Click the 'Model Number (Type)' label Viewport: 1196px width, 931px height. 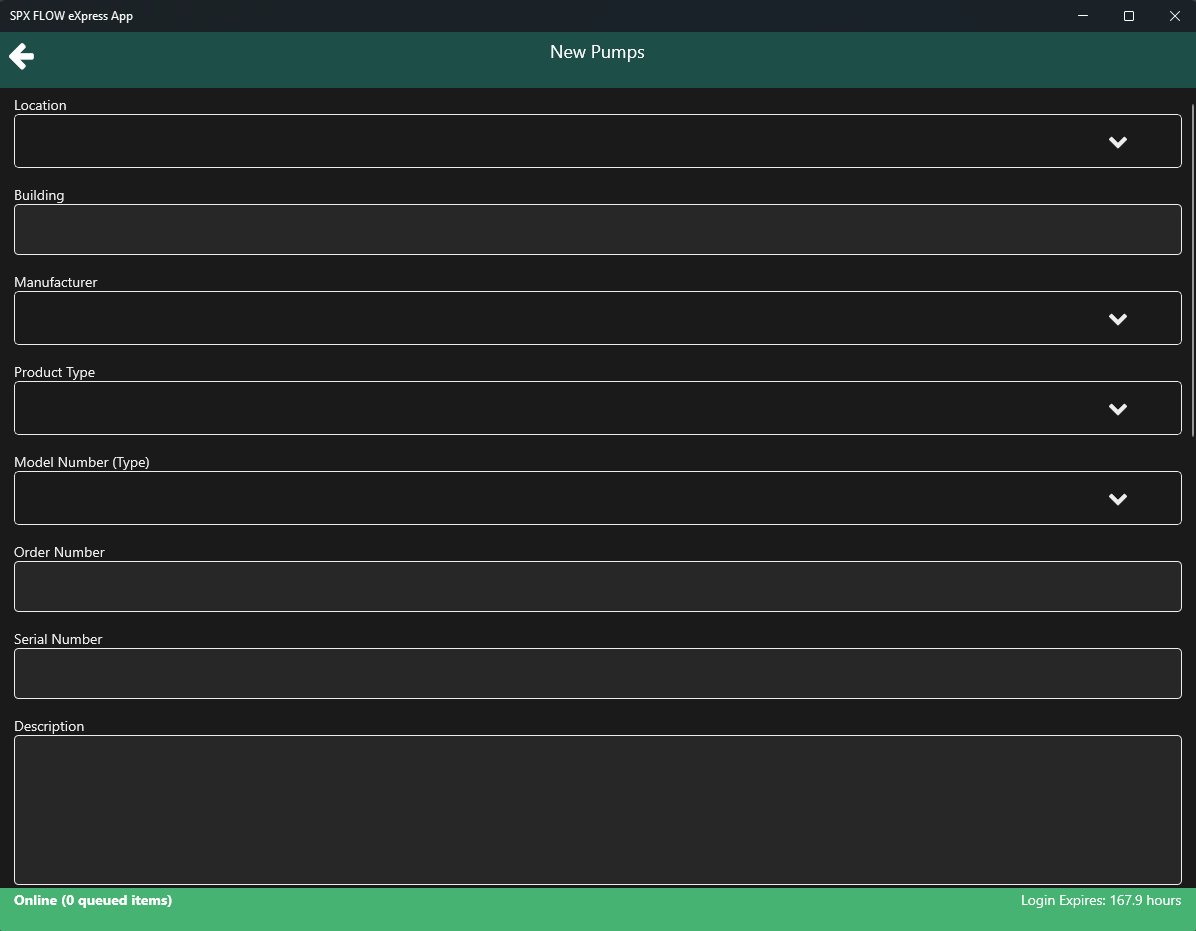tap(82, 462)
